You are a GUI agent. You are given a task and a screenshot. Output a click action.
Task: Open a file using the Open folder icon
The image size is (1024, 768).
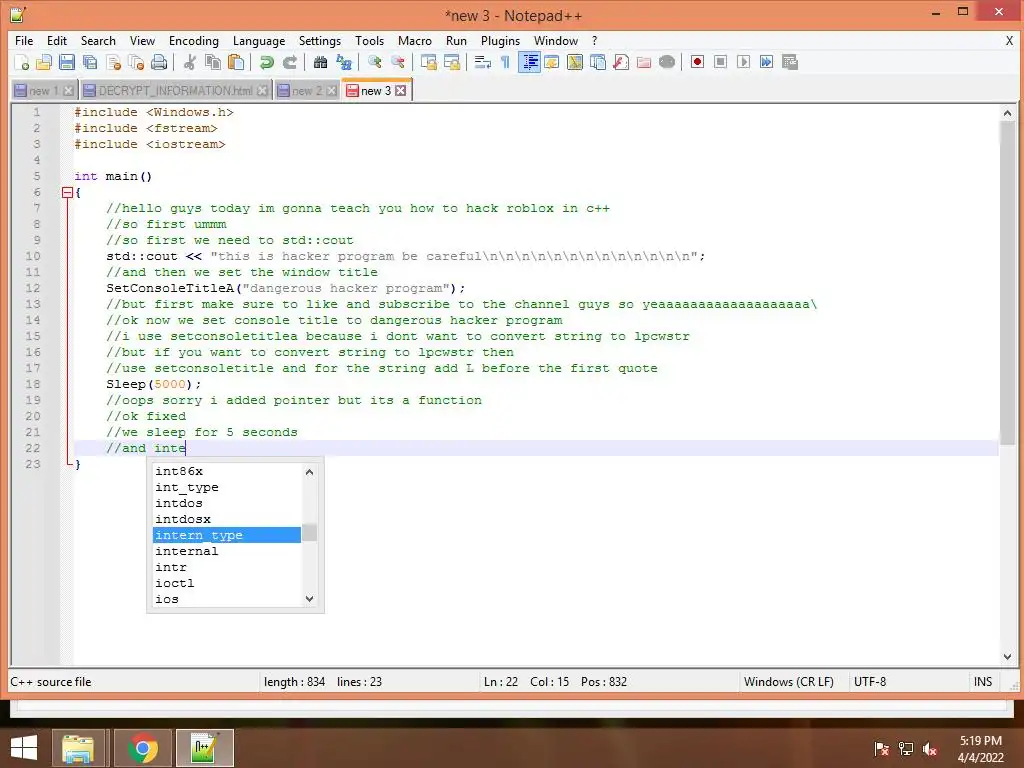[x=44, y=62]
